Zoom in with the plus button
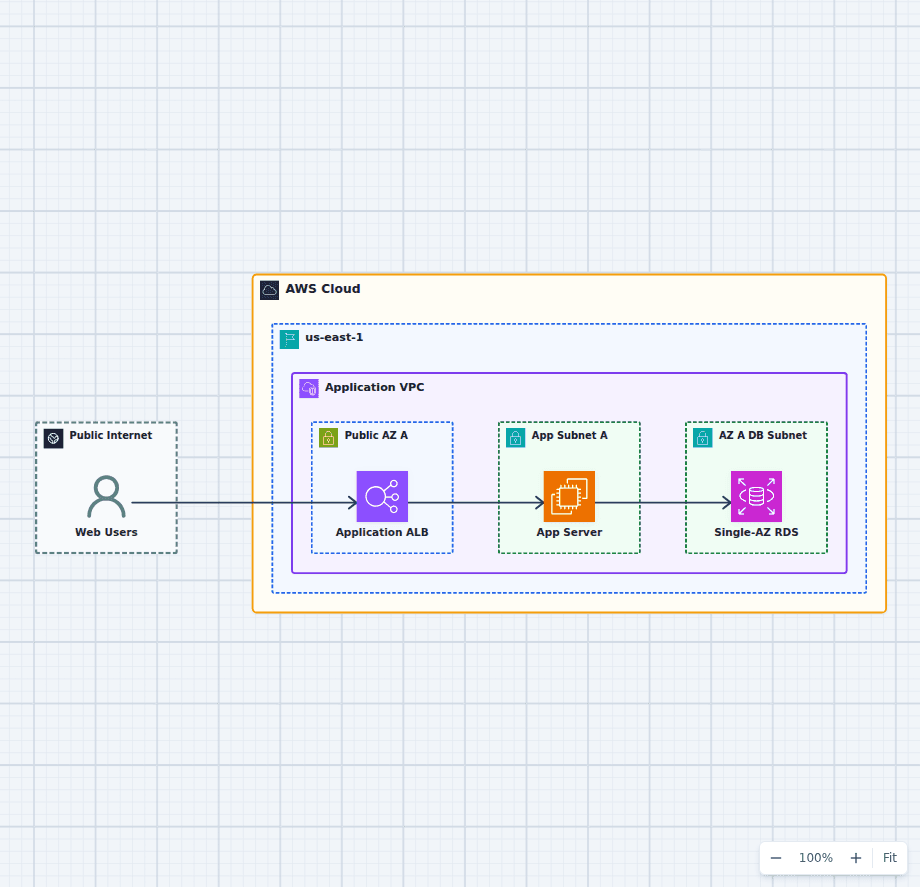Viewport: 920px width, 887px height. [856, 858]
